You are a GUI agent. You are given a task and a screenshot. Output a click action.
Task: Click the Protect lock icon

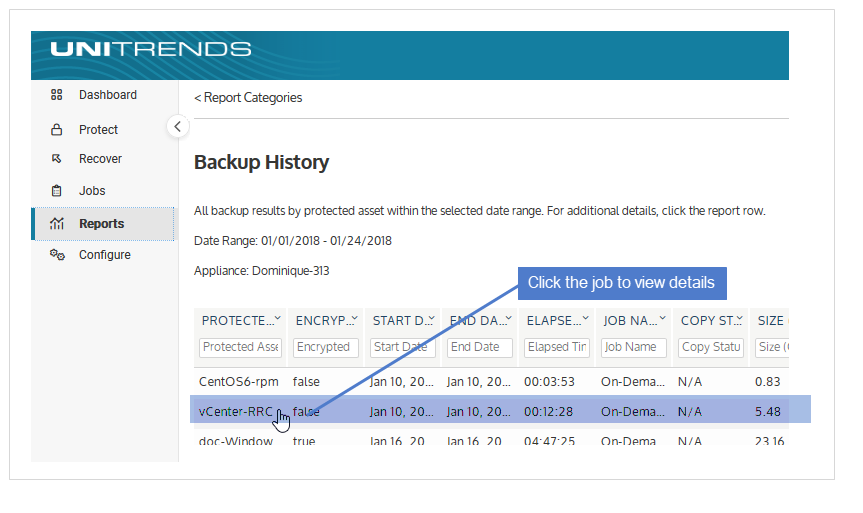click(x=56, y=130)
